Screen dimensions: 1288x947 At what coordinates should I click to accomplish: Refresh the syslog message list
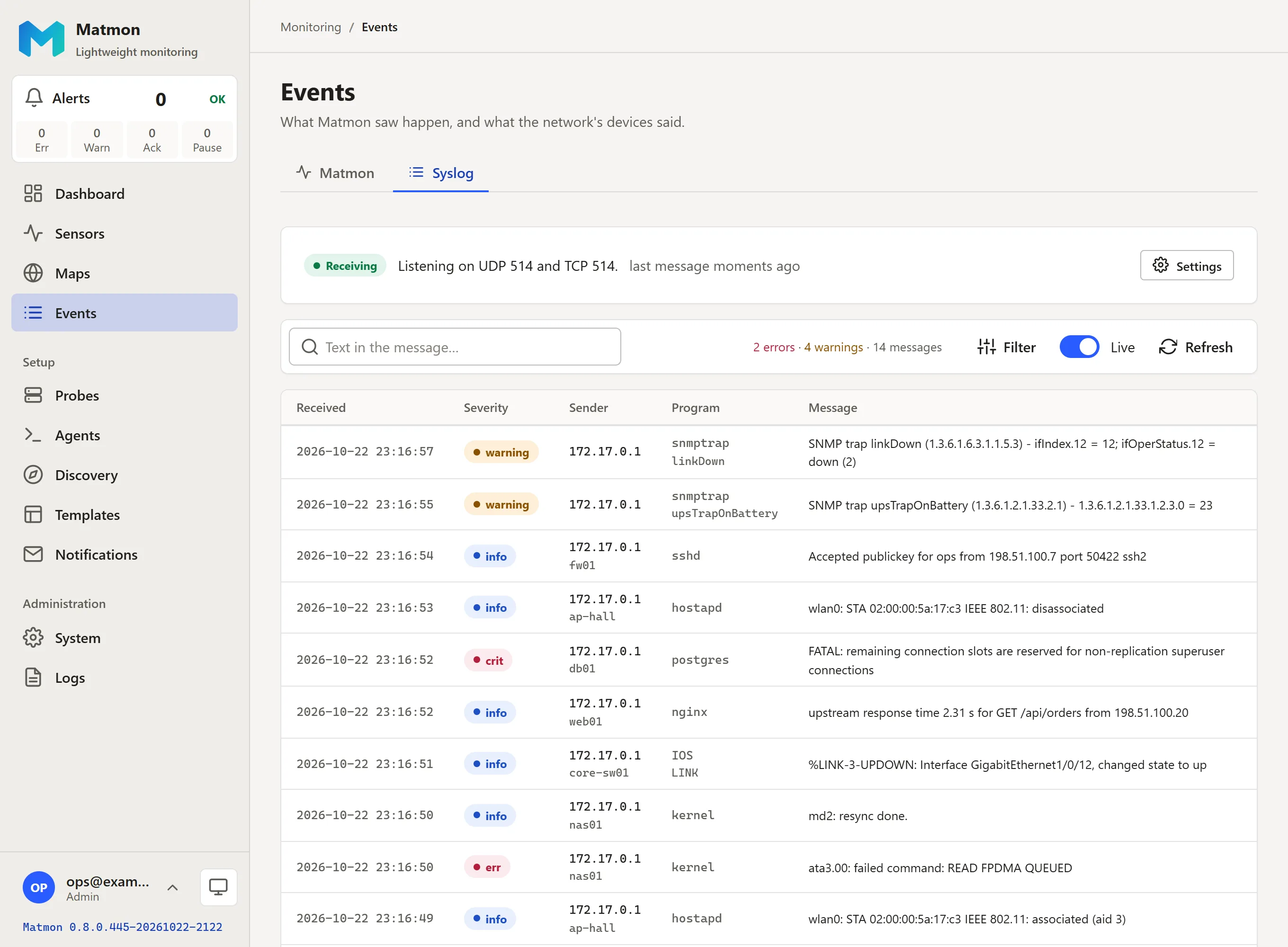[1196, 347]
